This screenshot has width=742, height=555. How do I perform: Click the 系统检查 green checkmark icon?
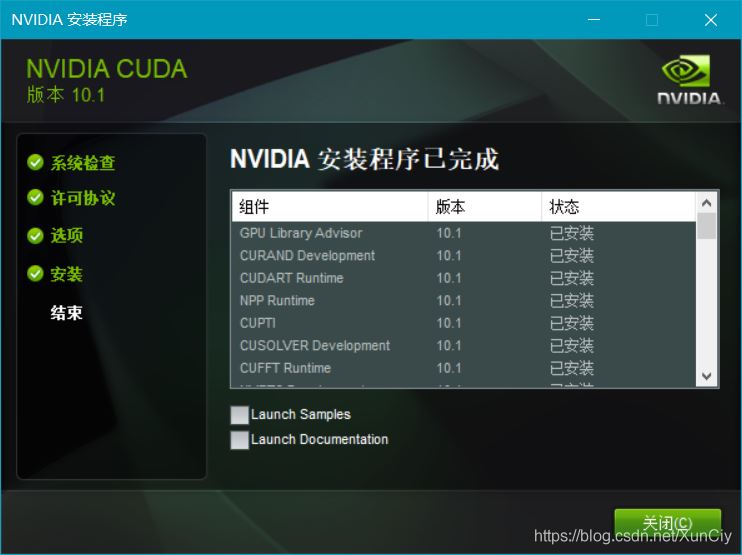point(36,162)
